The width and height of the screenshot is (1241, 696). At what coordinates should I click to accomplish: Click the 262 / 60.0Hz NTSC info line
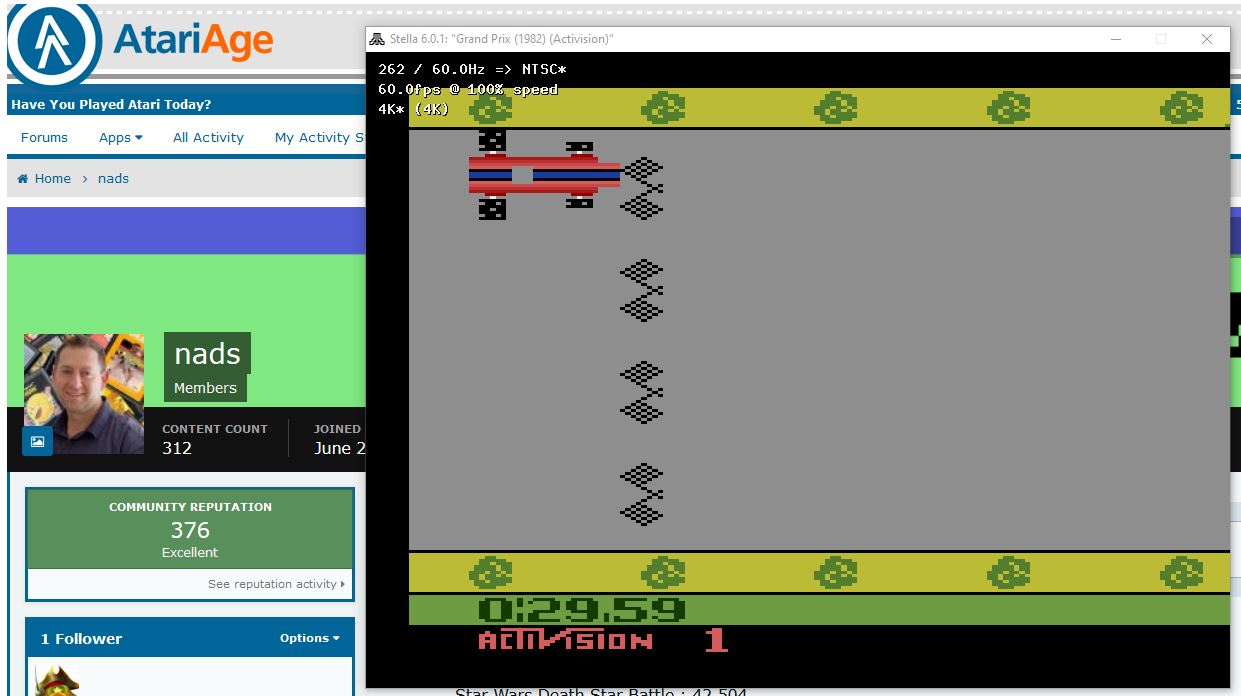(x=472, y=70)
